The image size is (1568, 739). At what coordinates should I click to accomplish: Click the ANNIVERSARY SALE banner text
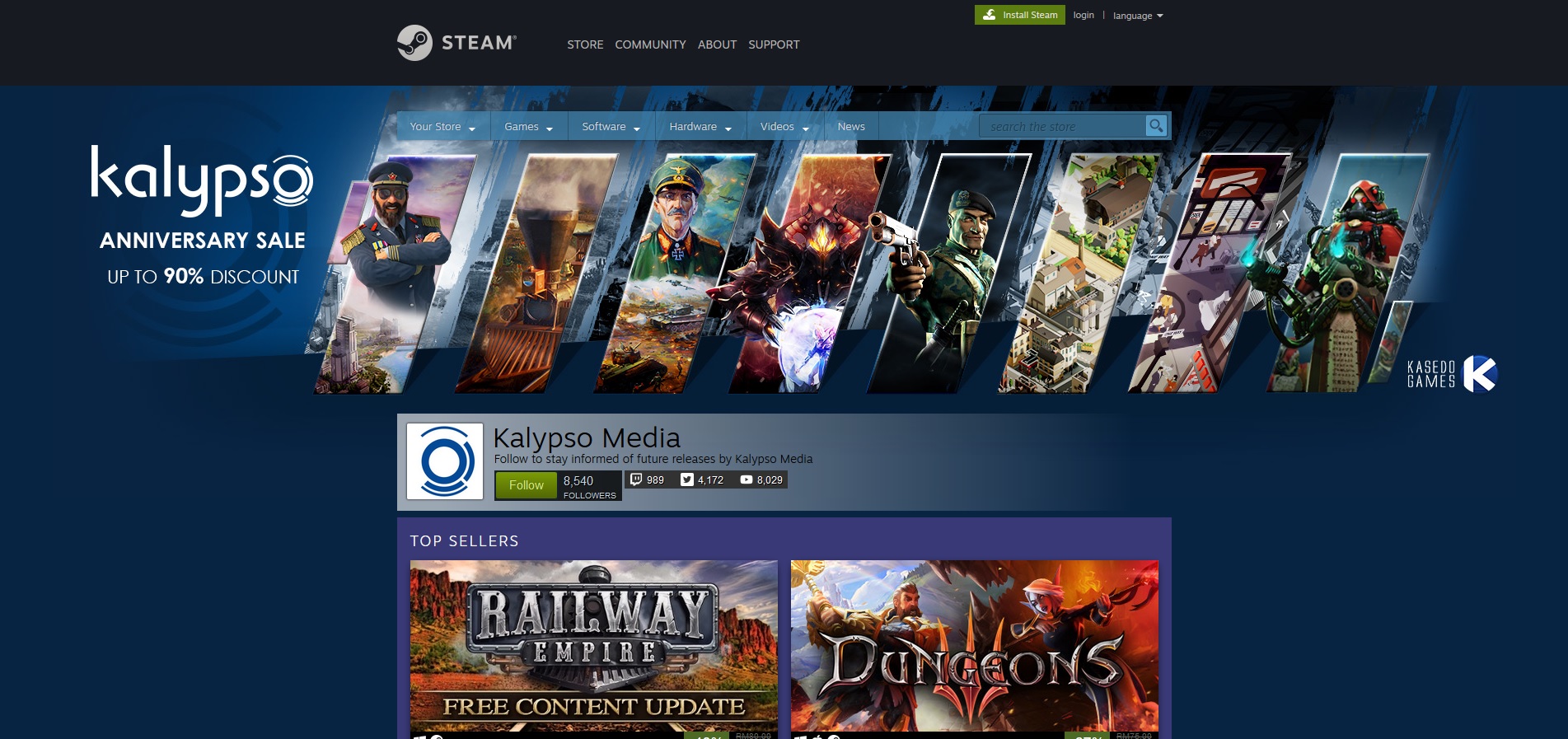[x=203, y=241]
